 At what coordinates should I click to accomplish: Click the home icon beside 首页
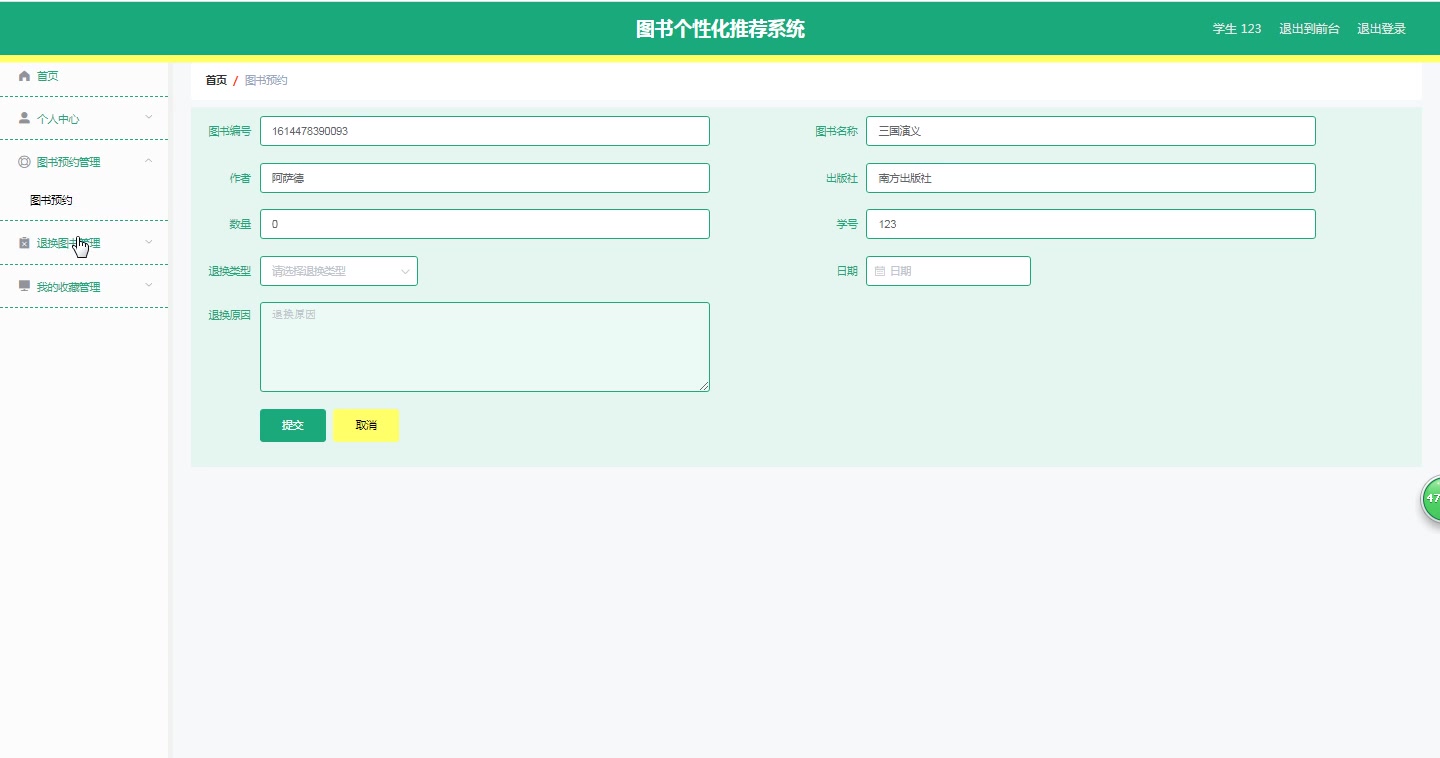coord(24,76)
